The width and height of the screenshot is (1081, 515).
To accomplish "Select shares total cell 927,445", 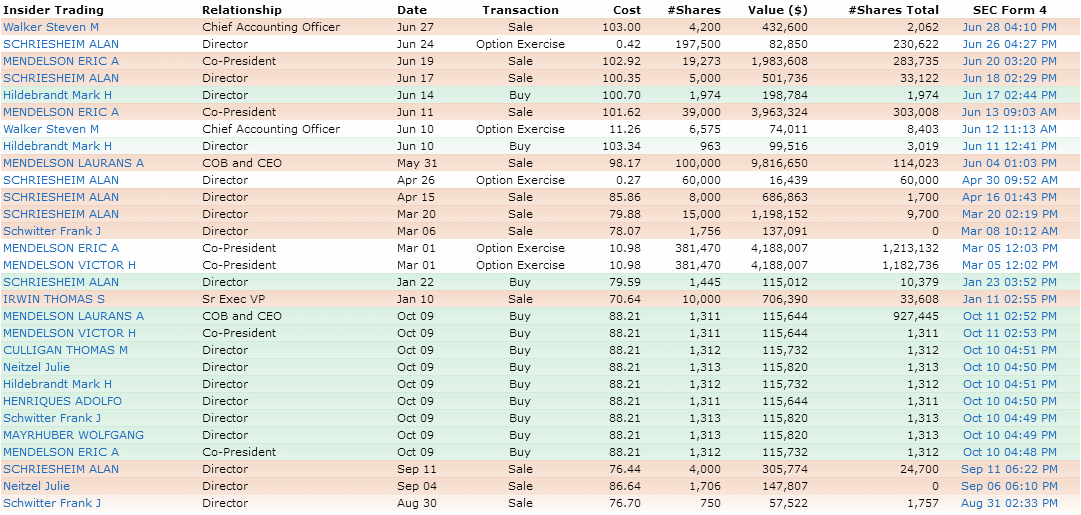I will (918, 316).
